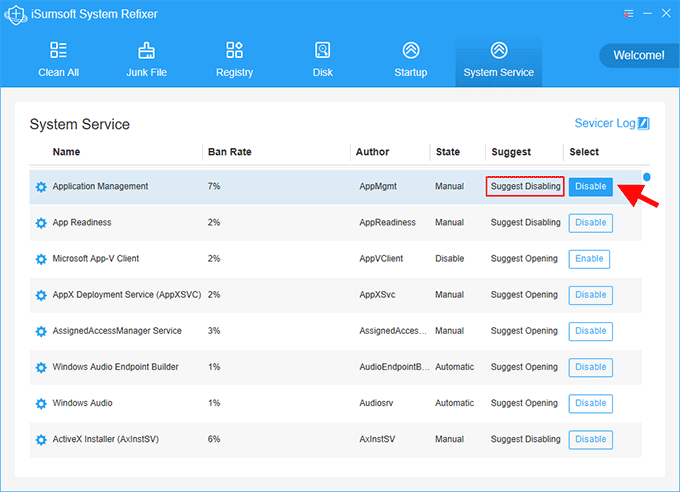Go to the Registry tab

(235, 60)
